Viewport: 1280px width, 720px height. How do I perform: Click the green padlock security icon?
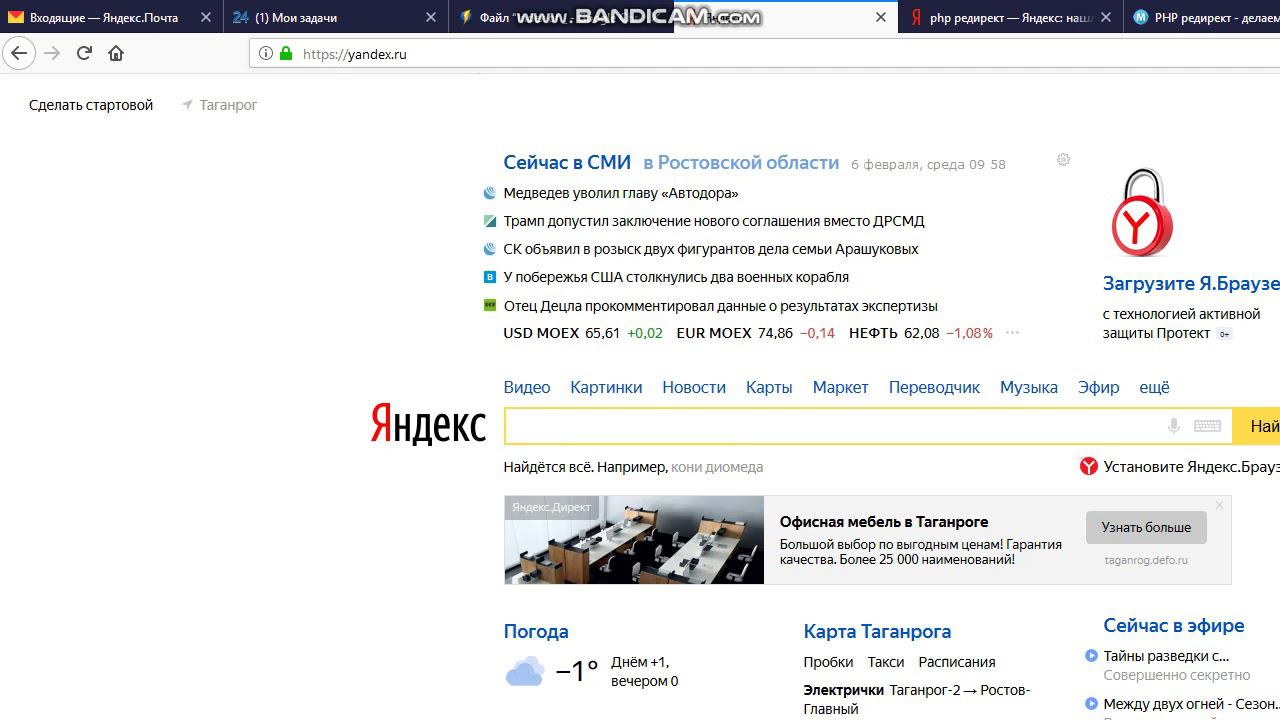pos(286,54)
